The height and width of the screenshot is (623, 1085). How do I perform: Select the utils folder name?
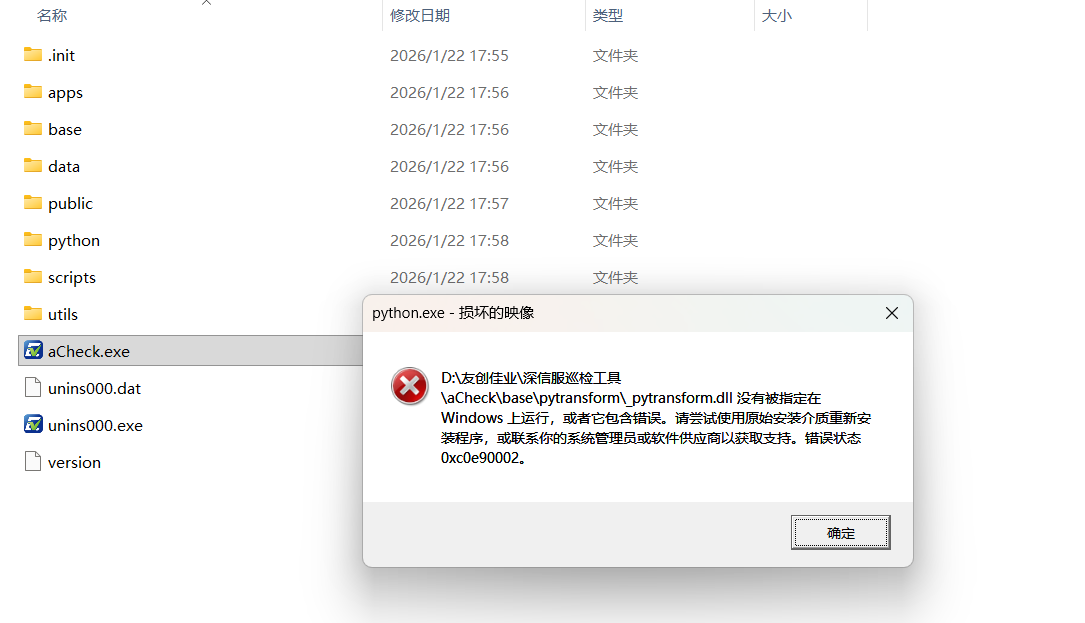tap(63, 314)
